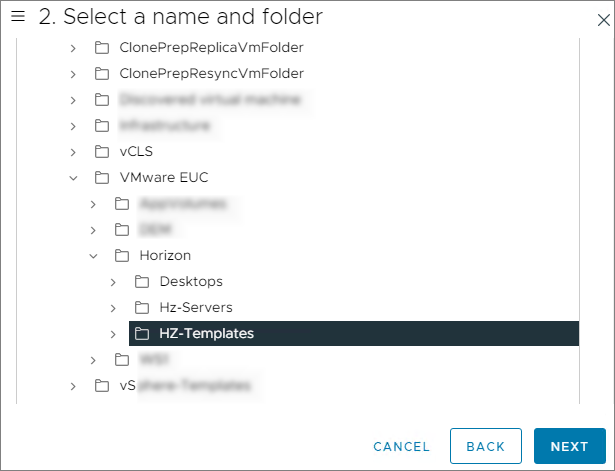Click the Desktops folder icon
Screen dimensions: 615x471
coord(141,281)
